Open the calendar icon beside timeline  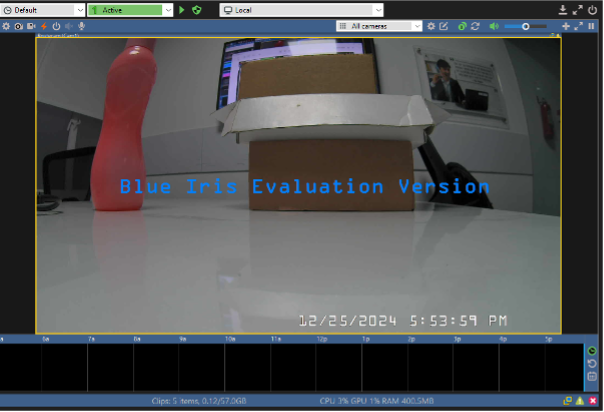(x=592, y=377)
